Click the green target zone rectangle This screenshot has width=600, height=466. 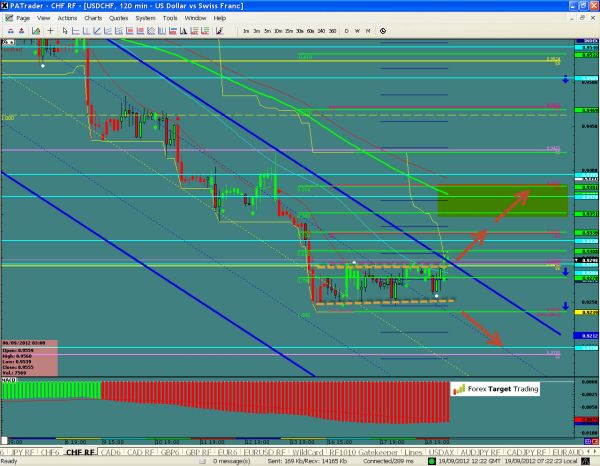coord(503,200)
